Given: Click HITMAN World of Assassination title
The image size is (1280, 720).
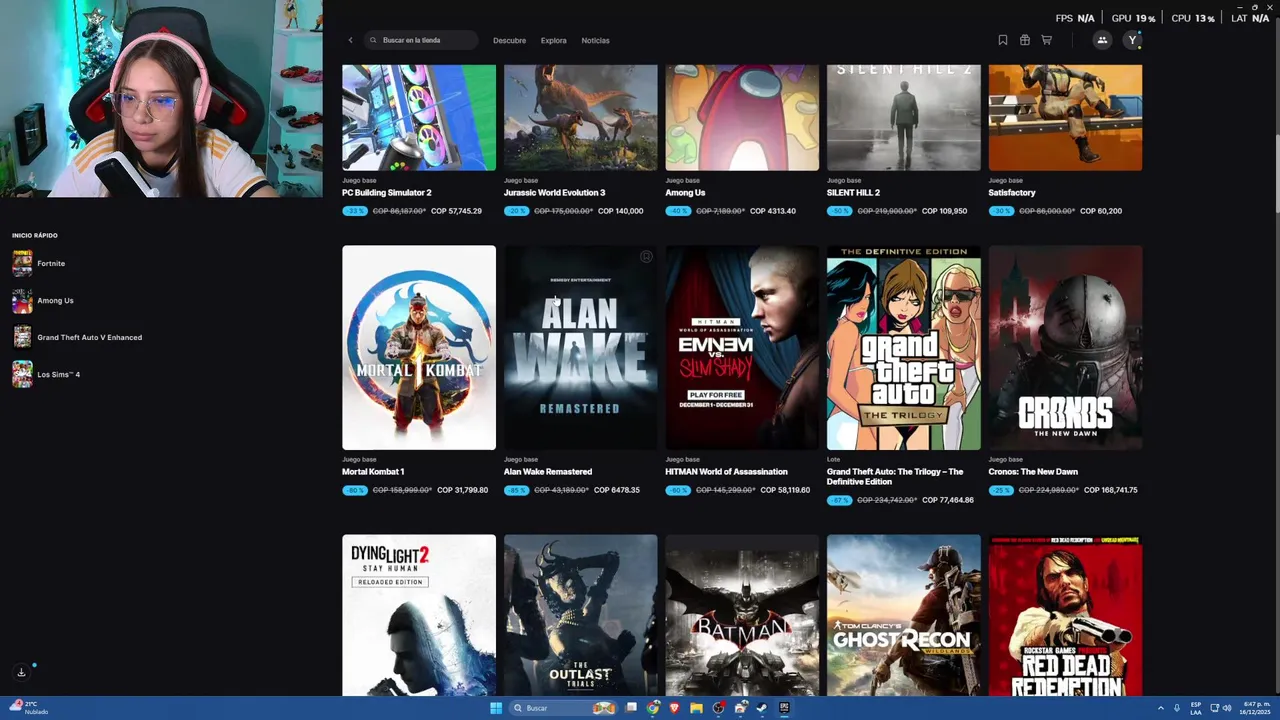Looking at the screenshot, I should click(726, 471).
